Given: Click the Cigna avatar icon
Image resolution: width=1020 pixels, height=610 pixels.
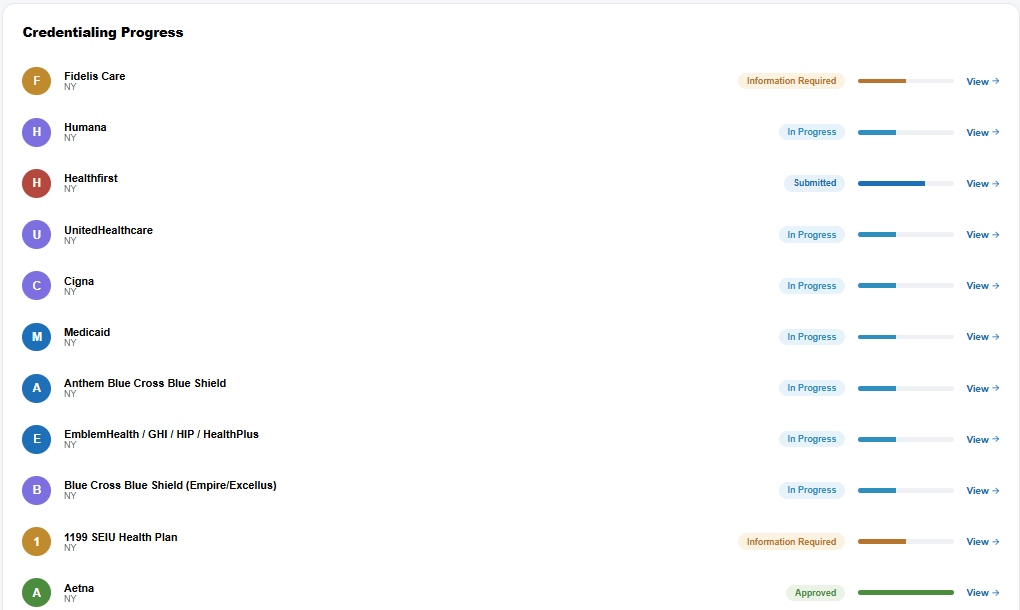Looking at the screenshot, I should [x=36, y=285].
